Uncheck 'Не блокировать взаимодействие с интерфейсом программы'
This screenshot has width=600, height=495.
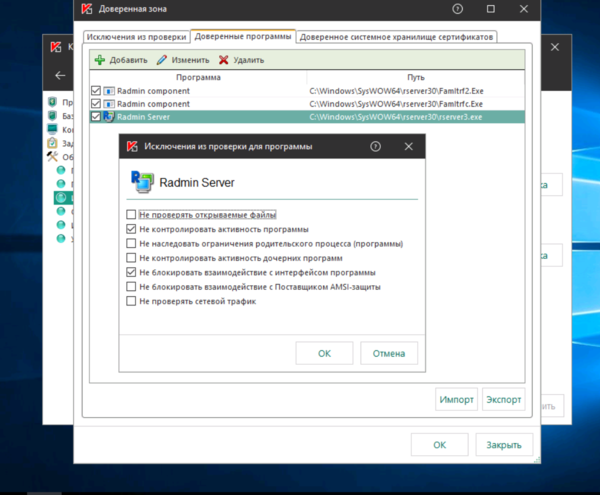click(x=131, y=272)
